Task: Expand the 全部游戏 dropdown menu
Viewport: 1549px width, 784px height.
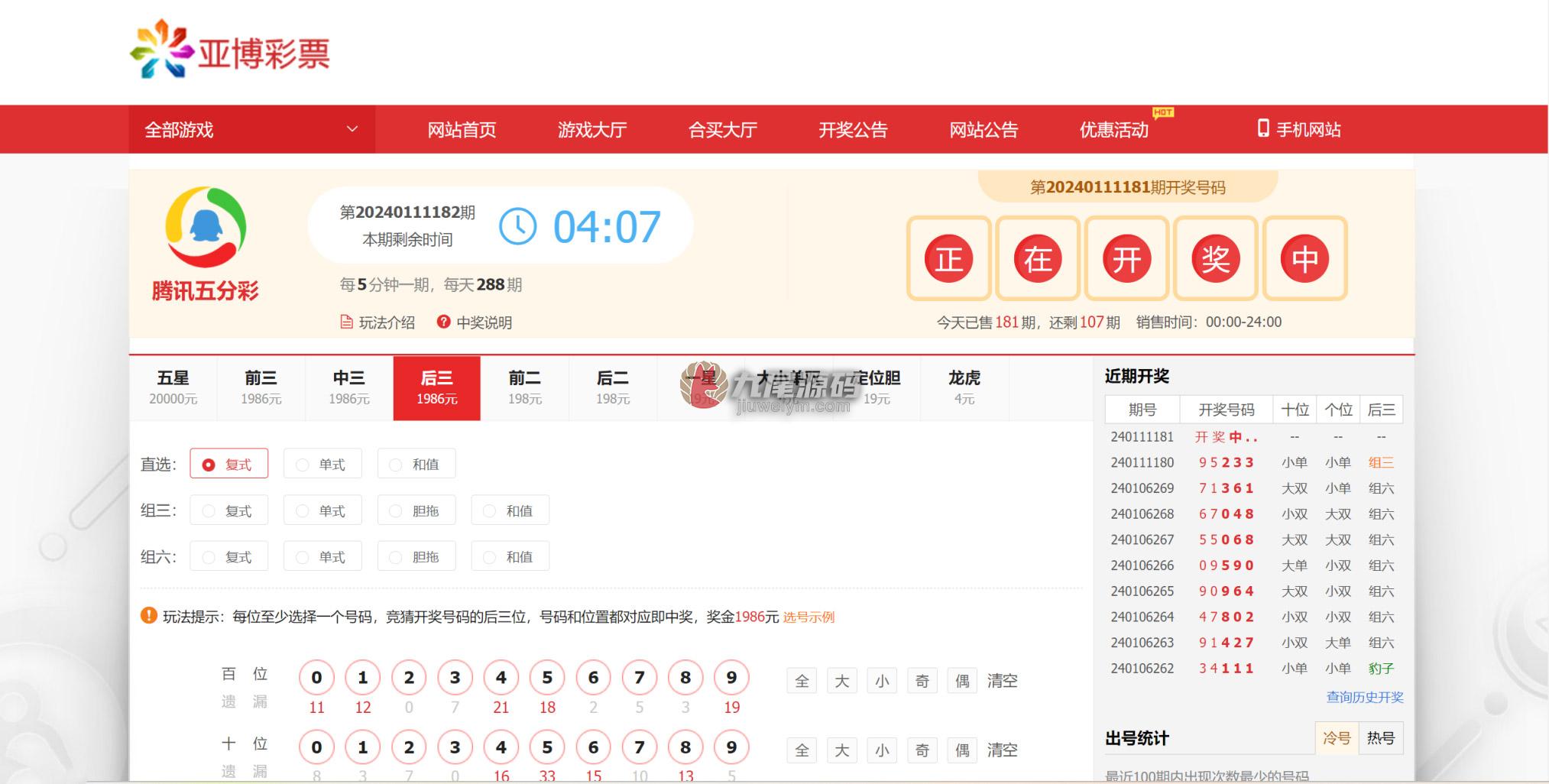Action: tap(251, 129)
